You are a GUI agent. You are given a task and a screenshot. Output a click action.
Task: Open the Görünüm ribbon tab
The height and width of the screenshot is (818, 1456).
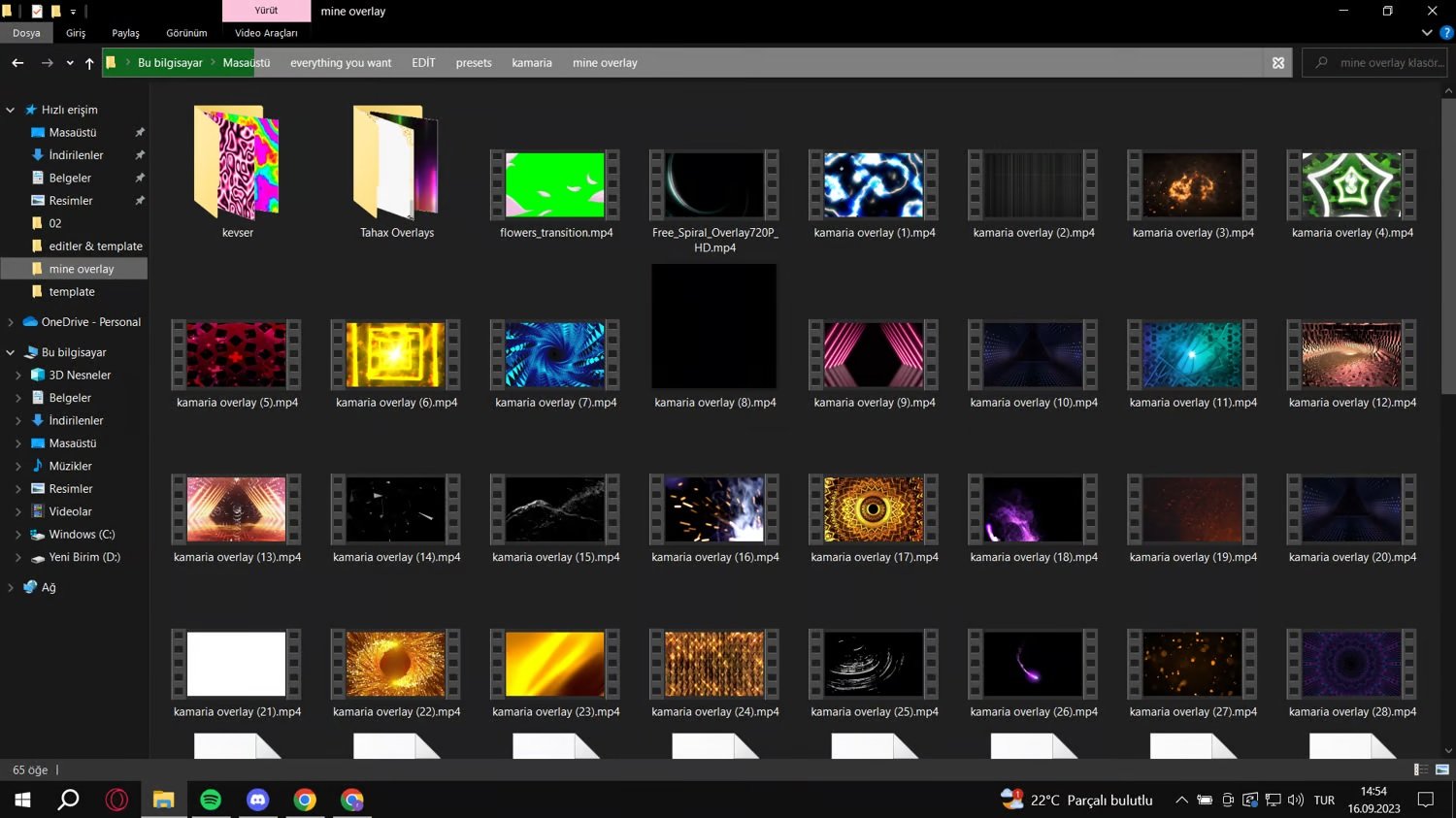[x=186, y=33]
